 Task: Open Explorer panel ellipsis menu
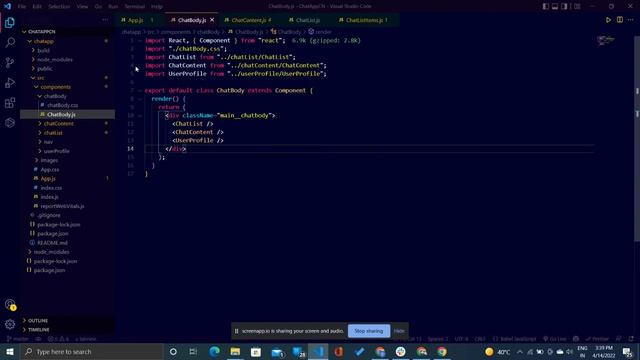(105, 20)
